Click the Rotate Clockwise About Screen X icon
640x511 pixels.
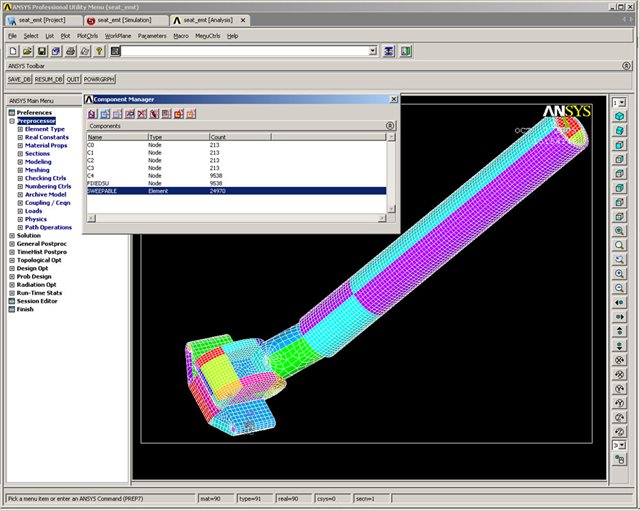tap(620, 360)
